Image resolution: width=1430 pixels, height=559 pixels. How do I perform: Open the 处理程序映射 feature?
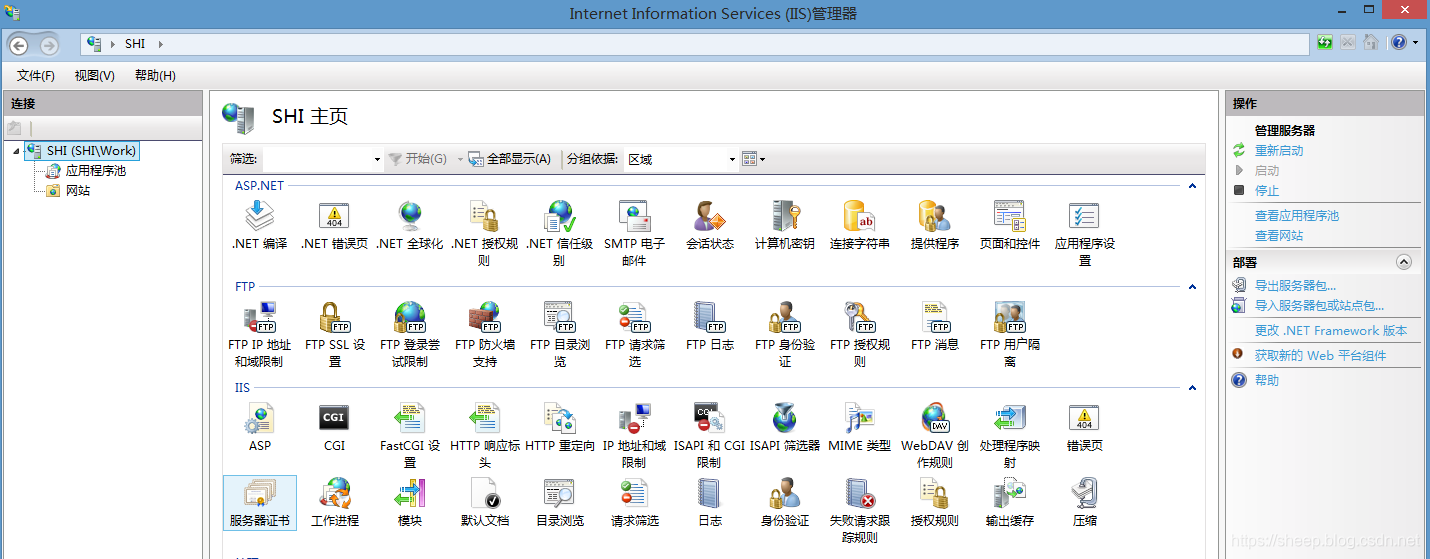tap(1010, 435)
